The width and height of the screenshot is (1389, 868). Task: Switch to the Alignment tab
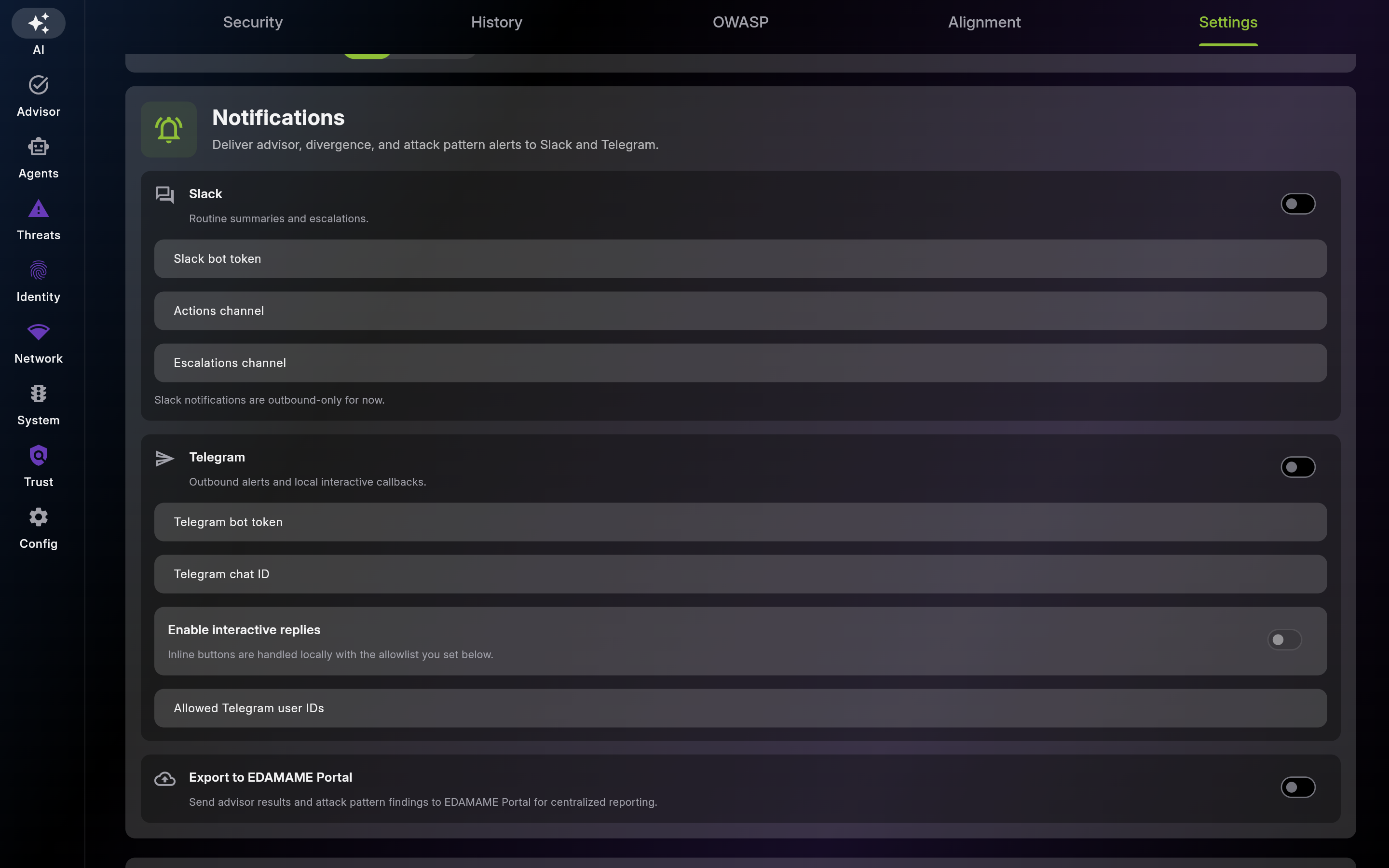coord(984,22)
